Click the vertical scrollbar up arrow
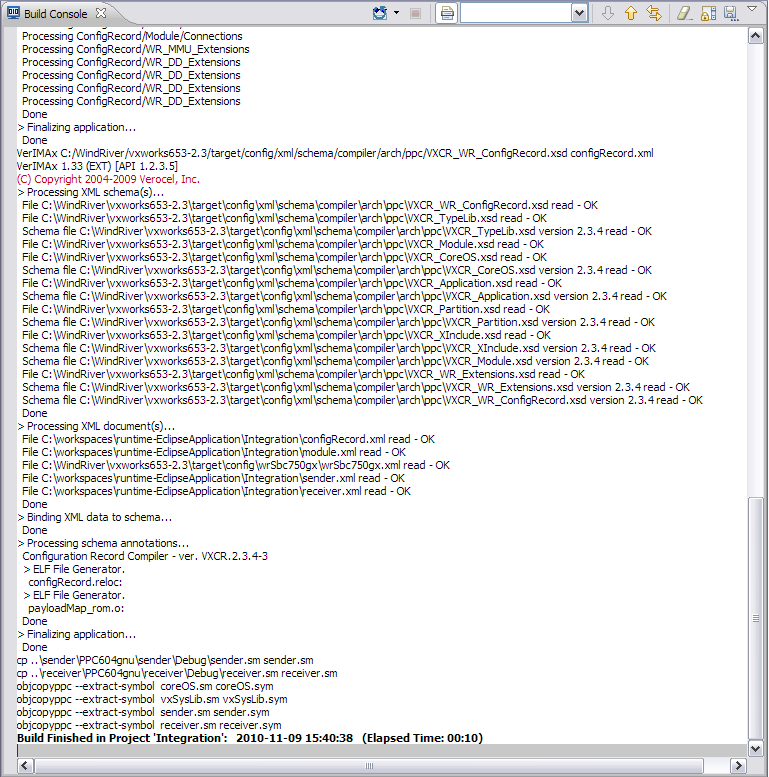Image resolution: width=769 pixels, height=777 pixels. tap(756, 36)
